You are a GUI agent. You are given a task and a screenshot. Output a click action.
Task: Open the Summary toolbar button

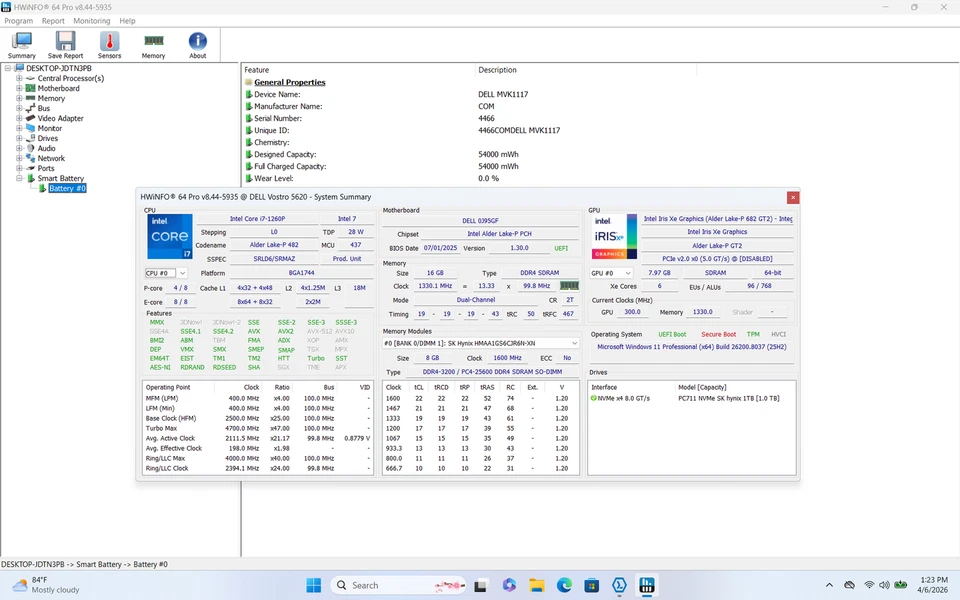pyautogui.click(x=21, y=45)
